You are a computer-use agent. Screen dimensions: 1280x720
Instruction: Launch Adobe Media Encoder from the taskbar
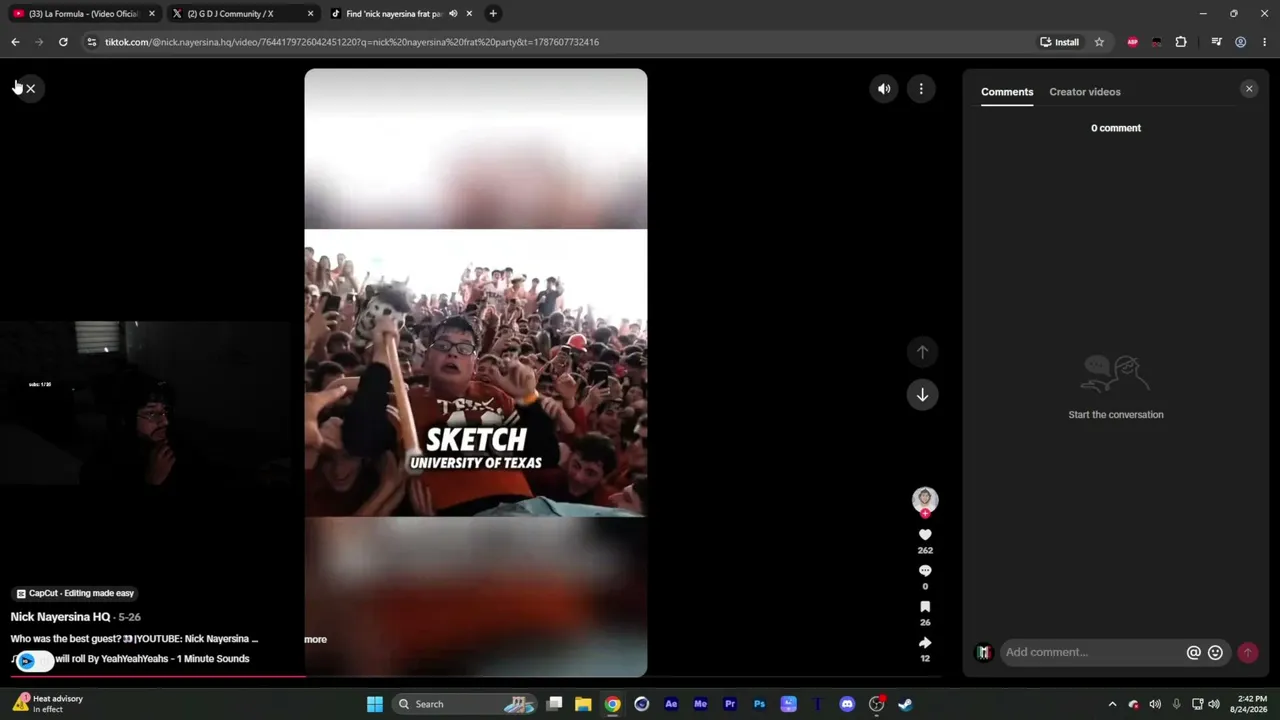(700, 704)
